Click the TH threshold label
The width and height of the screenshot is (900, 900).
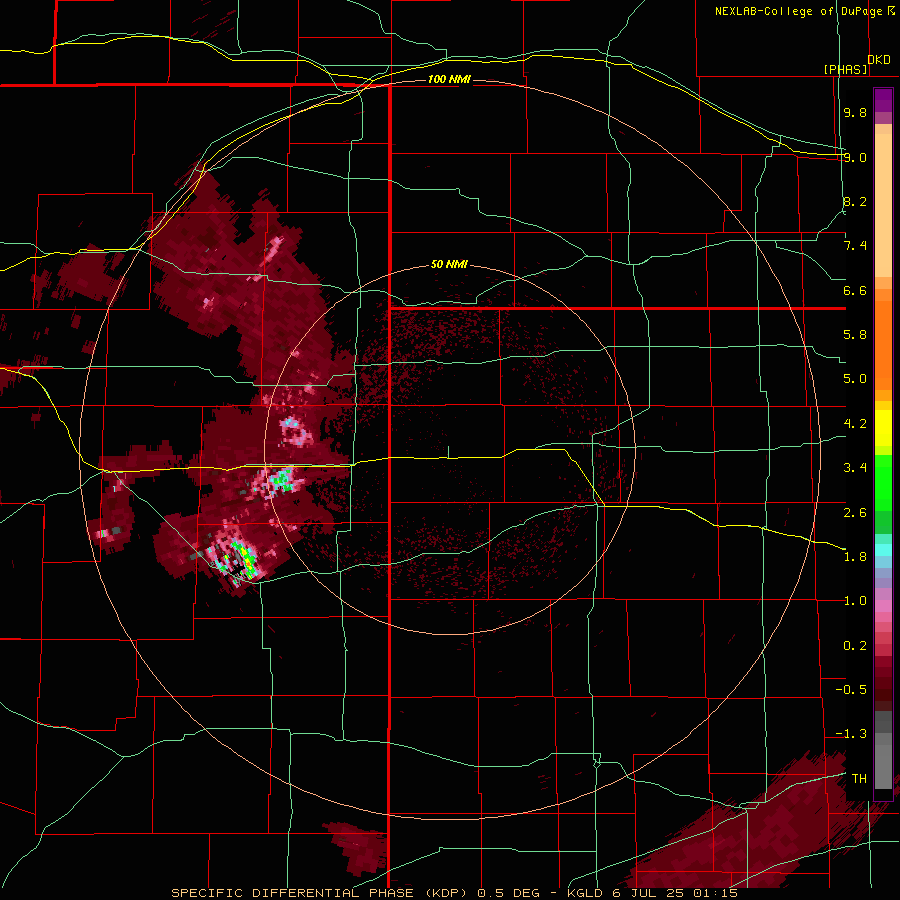pyautogui.click(x=859, y=779)
